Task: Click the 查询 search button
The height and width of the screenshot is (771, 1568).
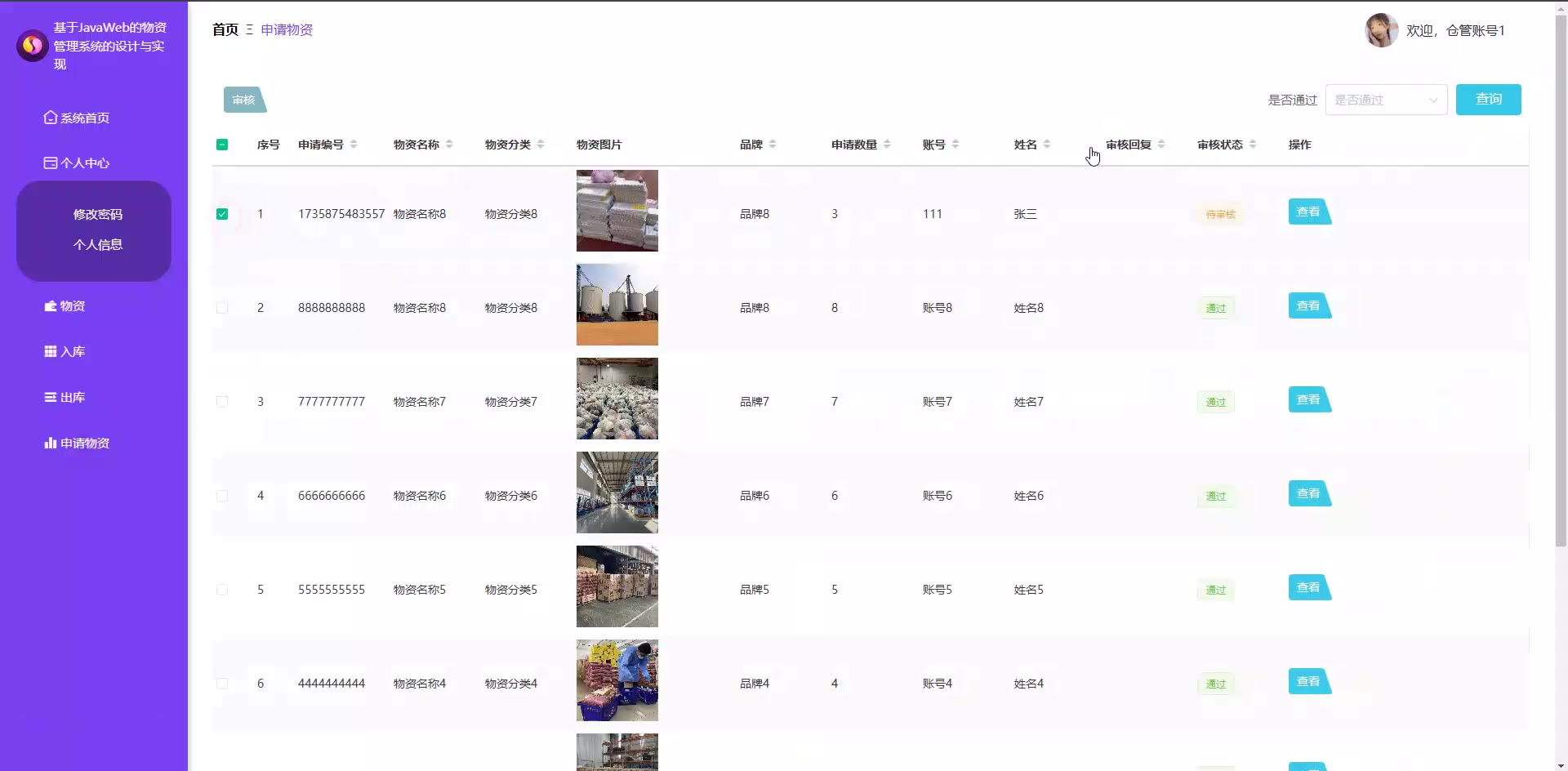Action: pos(1488,100)
